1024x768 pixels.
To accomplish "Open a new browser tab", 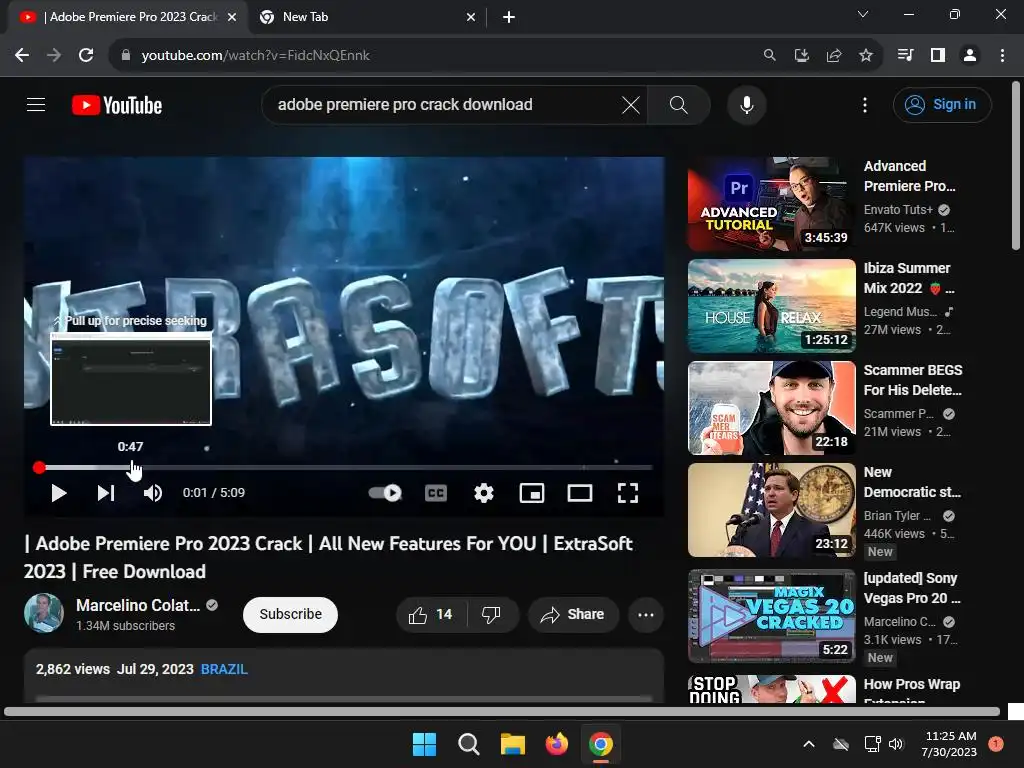I will click(x=509, y=18).
